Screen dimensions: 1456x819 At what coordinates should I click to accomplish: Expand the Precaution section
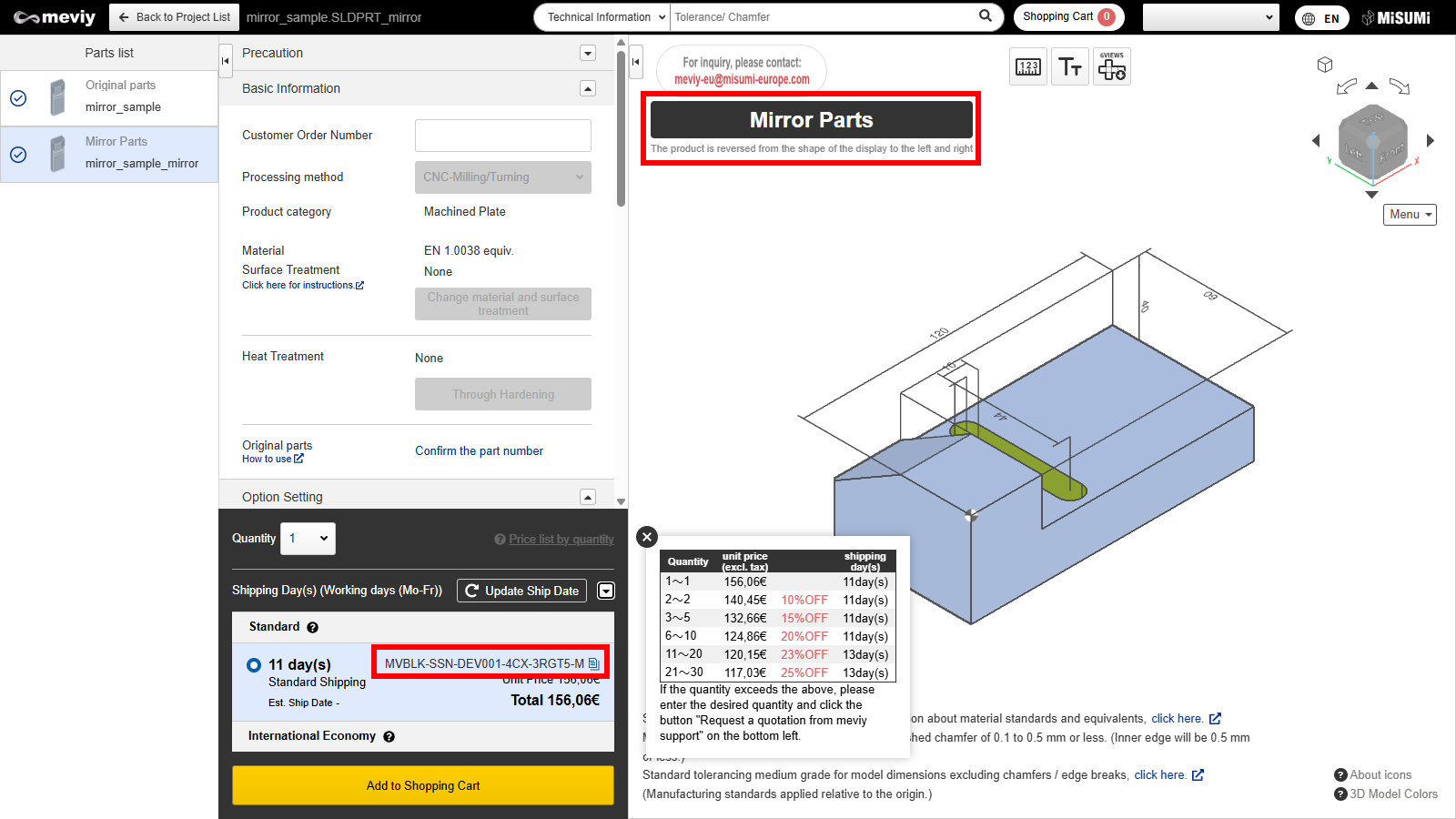point(588,53)
